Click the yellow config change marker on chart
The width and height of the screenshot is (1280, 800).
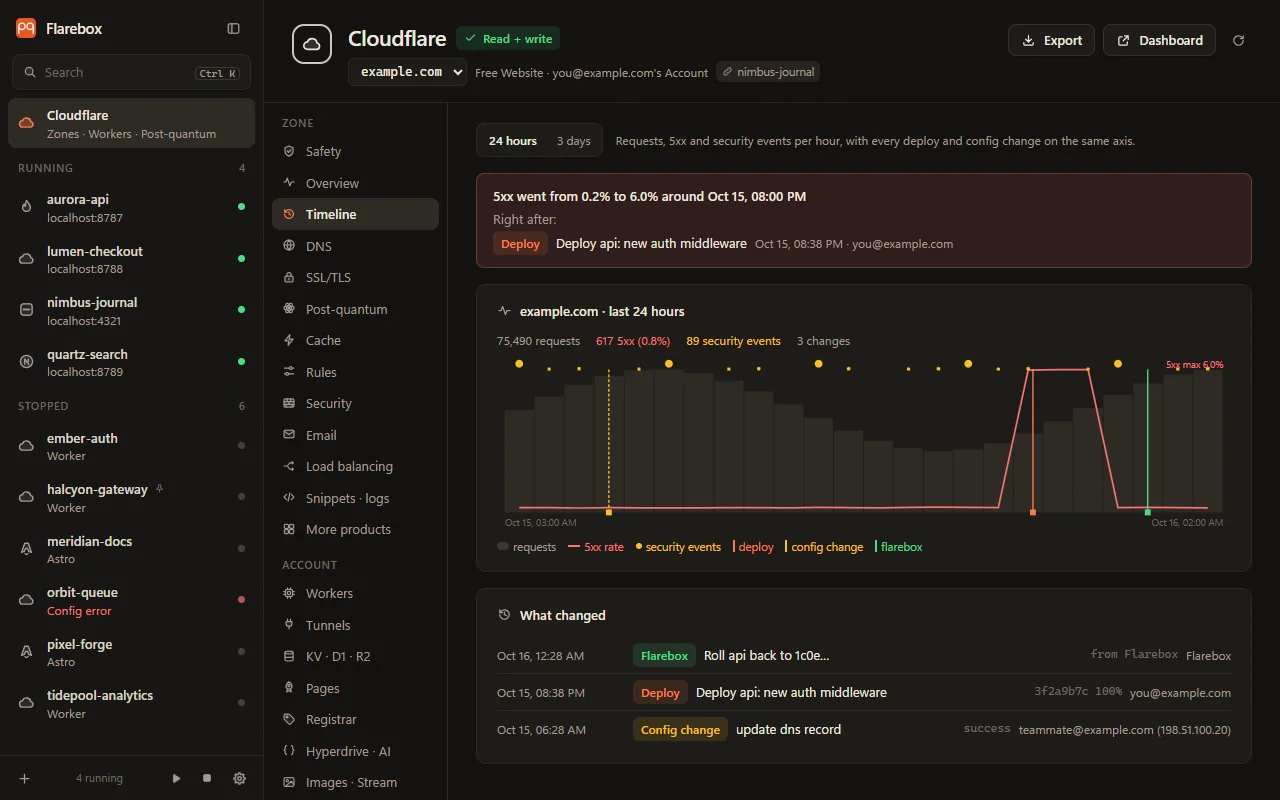tap(609, 512)
